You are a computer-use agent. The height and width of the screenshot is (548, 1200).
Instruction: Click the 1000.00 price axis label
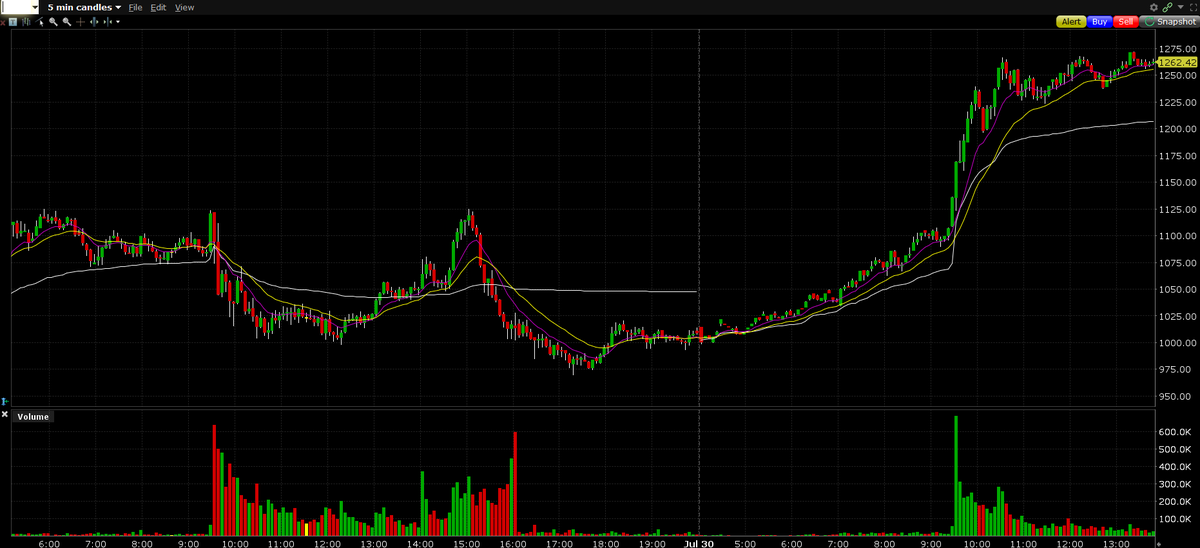(1176, 343)
